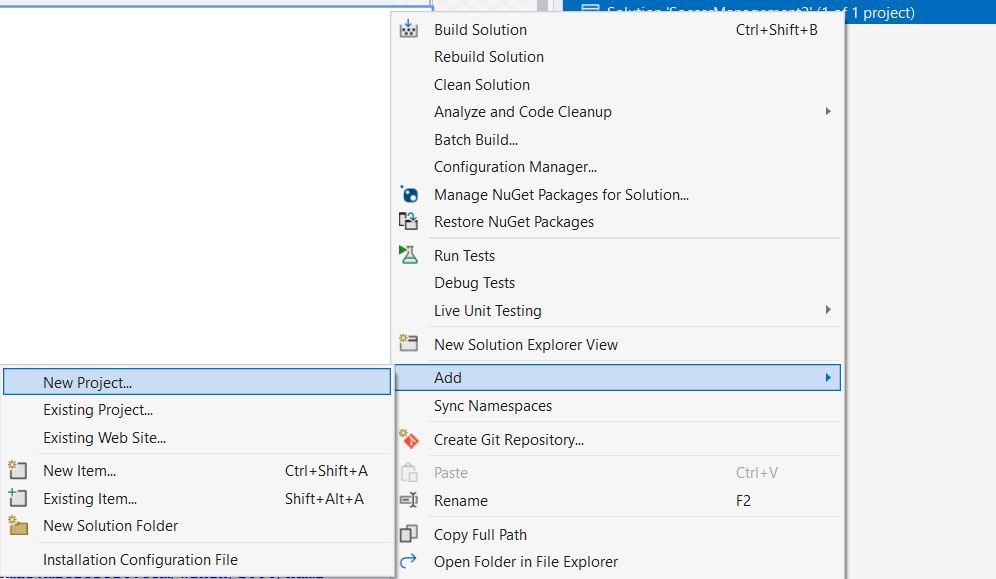Select the Debug Tests entry
996x579 pixels.
tap(618, 283)
